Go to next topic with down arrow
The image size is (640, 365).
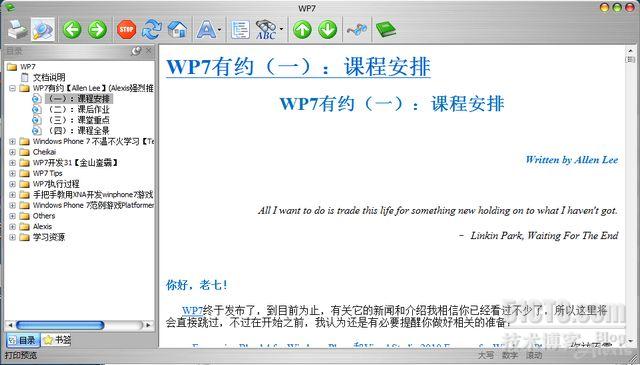[x=328, y=30]
